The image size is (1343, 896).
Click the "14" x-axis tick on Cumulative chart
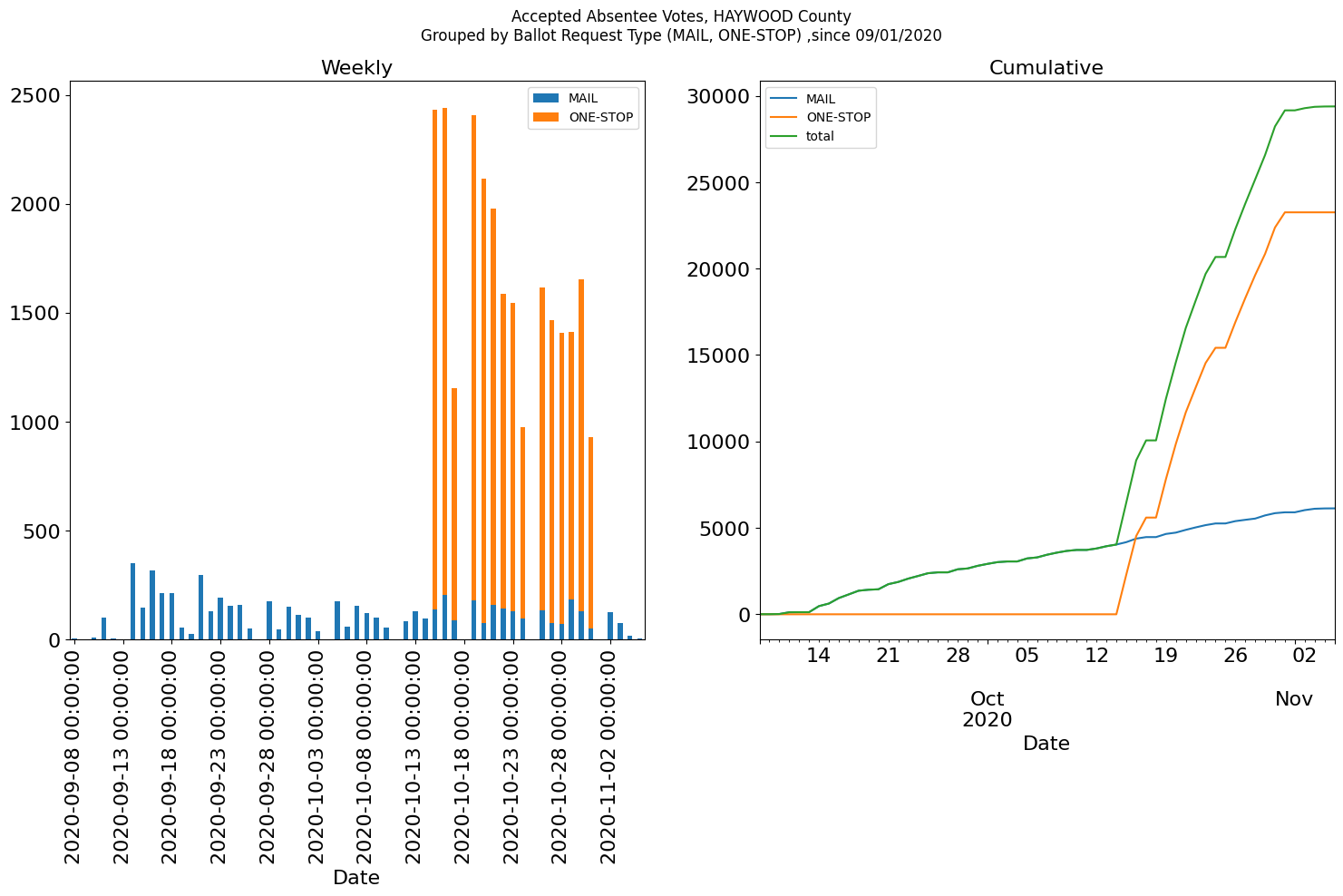pos(819,656)
